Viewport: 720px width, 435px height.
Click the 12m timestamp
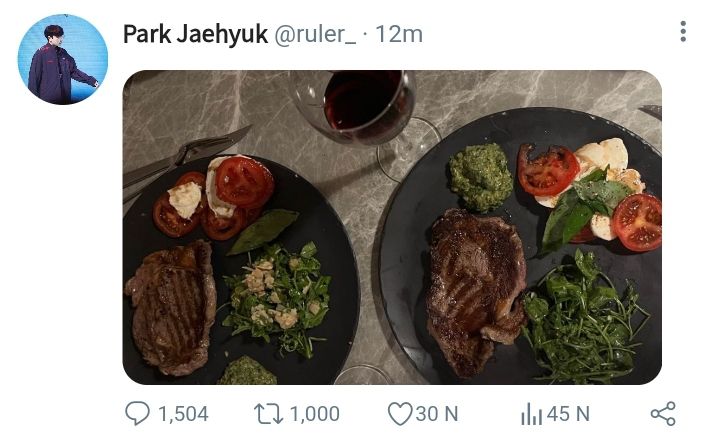tap(400, 34)
